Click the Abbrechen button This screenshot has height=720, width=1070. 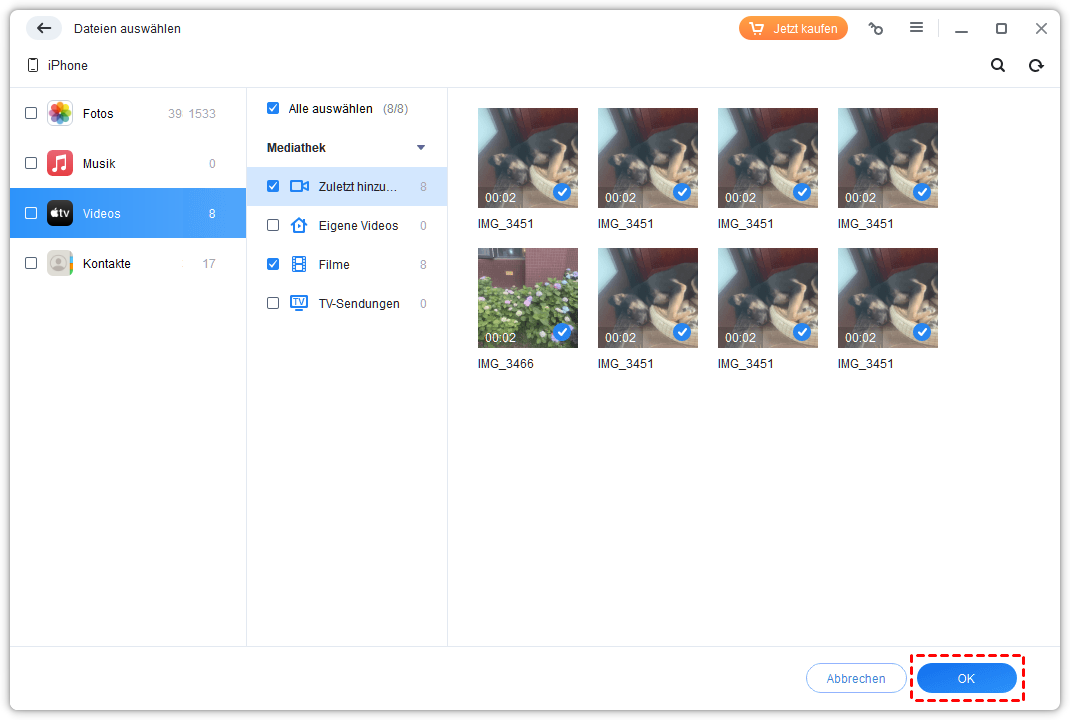point(856,678)
